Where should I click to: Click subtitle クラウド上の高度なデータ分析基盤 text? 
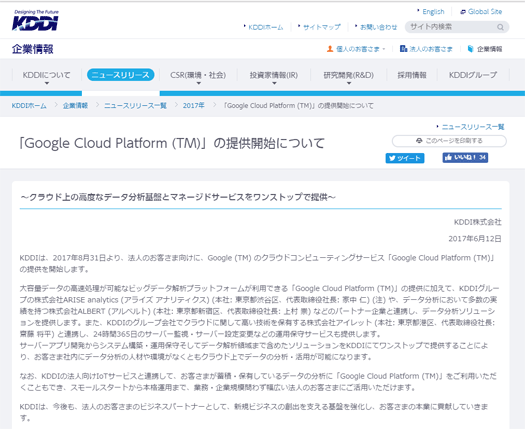click(x=178, y=197)
